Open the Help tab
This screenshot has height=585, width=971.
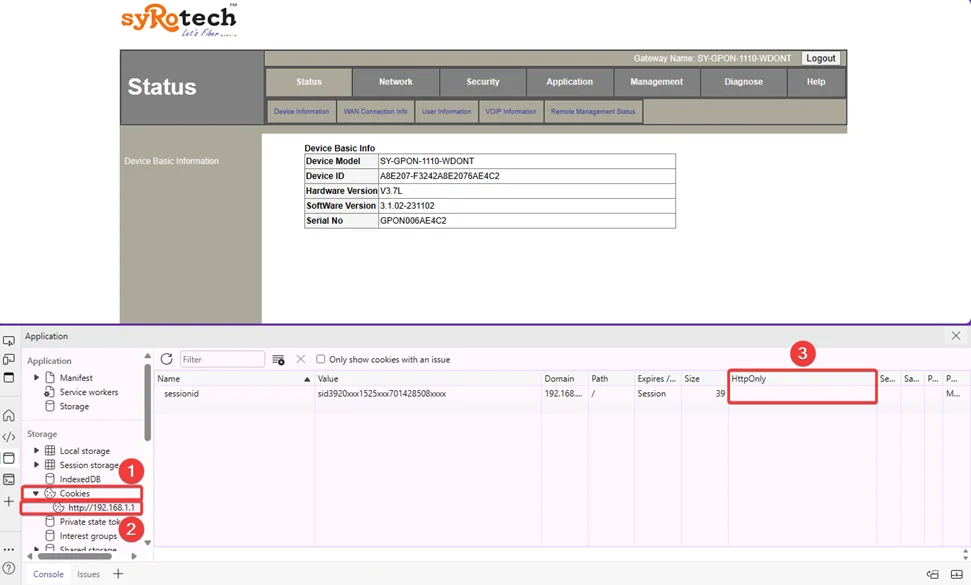point(816,82)
